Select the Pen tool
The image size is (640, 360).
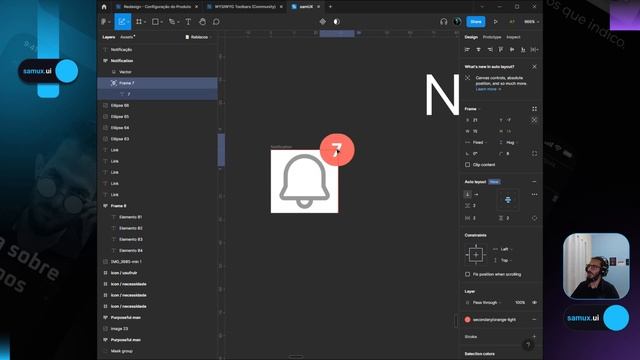(172, 22)
